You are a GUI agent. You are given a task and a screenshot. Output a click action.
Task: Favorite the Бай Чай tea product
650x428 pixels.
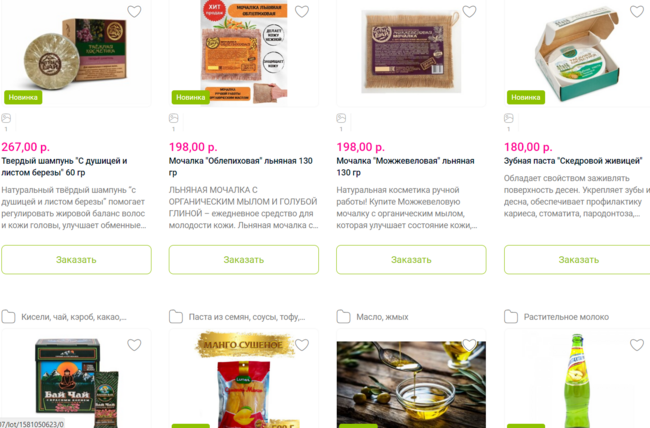(x=134, y=345)
